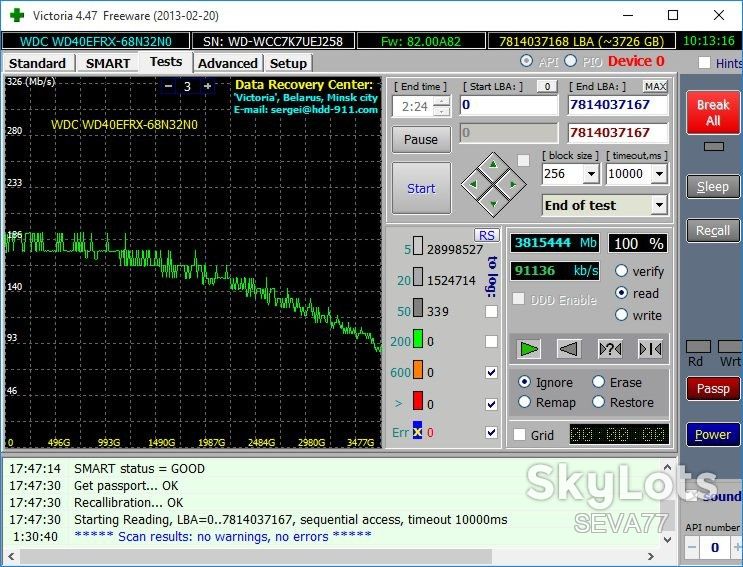Open the Setup tab
Screen dimensions: 743x567
288,63
